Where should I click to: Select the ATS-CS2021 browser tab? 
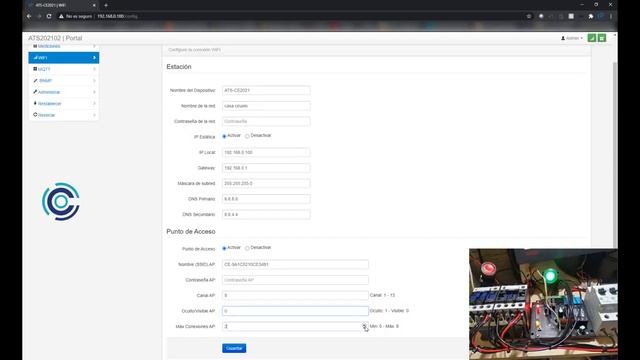coord(61,5)
